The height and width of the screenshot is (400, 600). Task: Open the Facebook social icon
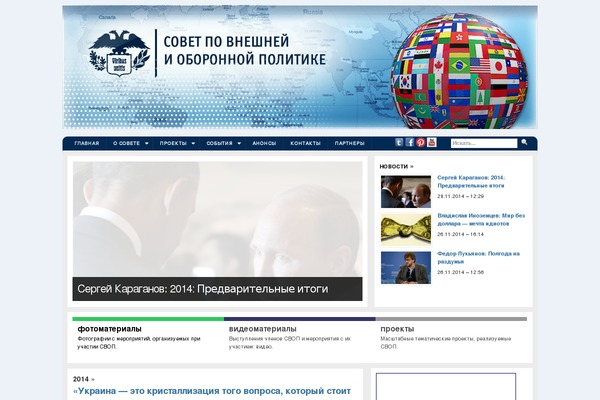(x=410, y=142)
